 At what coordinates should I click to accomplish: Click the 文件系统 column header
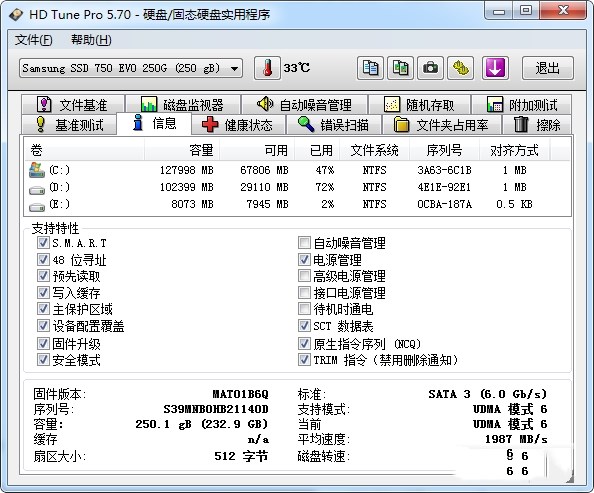[x=374, y=150]
